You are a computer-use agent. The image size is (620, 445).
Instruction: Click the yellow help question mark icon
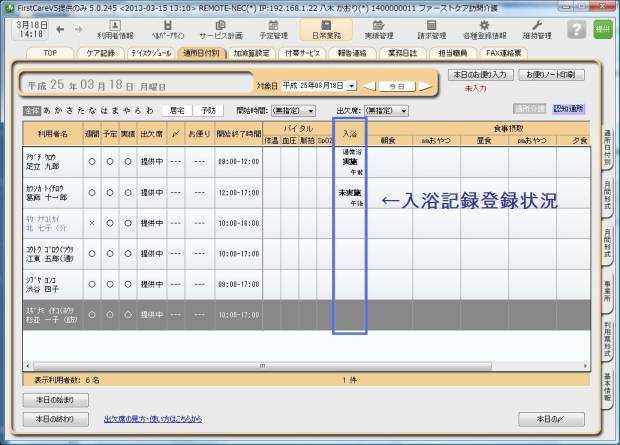coord(575,29)
